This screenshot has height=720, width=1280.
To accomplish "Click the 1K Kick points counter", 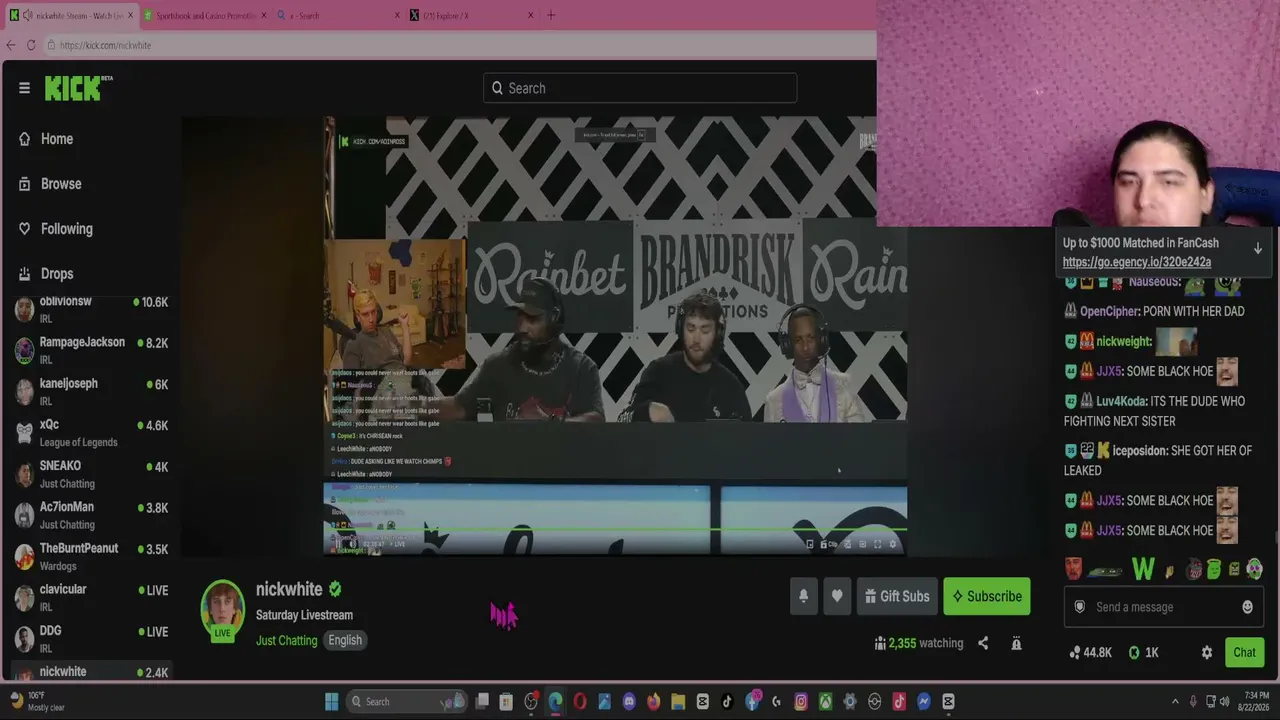I will click(1143, 652).
